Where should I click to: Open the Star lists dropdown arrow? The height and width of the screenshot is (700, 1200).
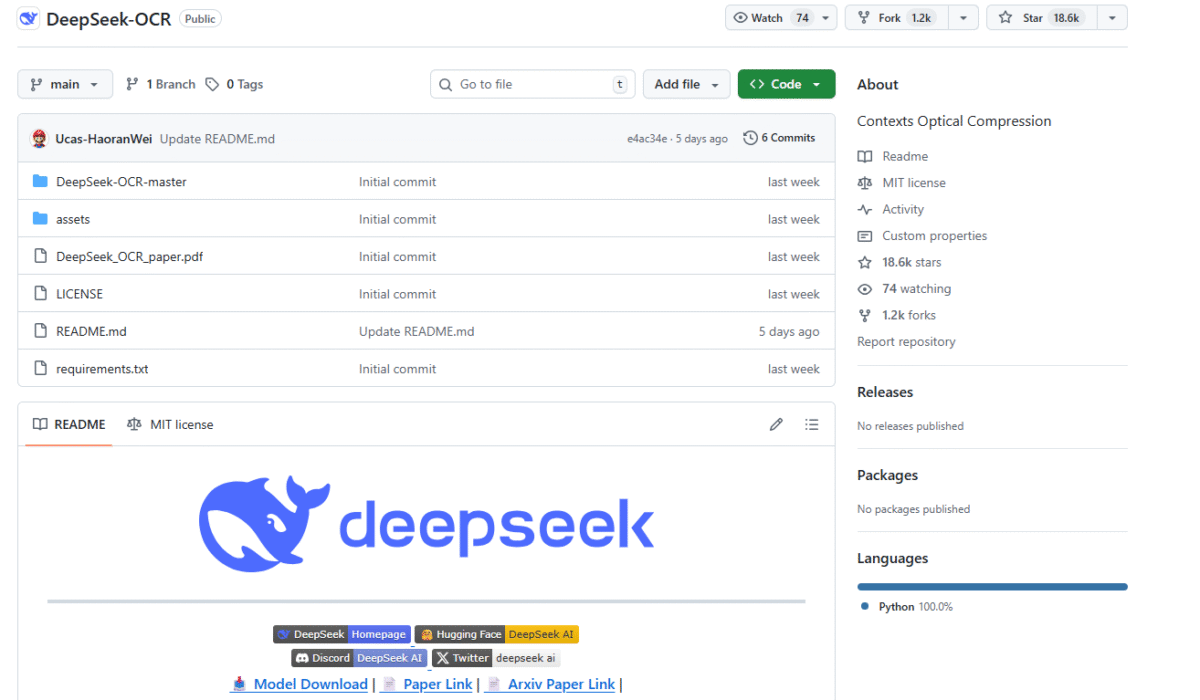1112,18
